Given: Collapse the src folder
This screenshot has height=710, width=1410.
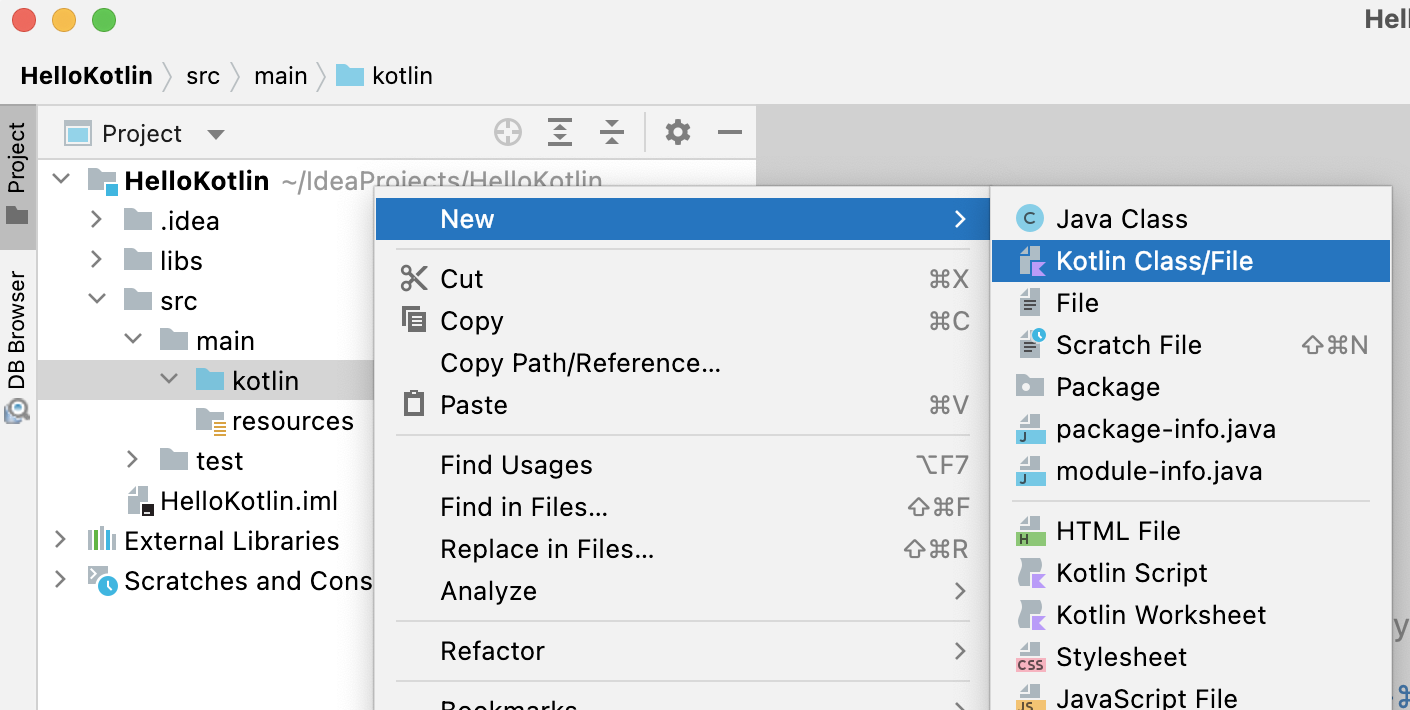Looking at the screenshot, I should click(97, 300).
